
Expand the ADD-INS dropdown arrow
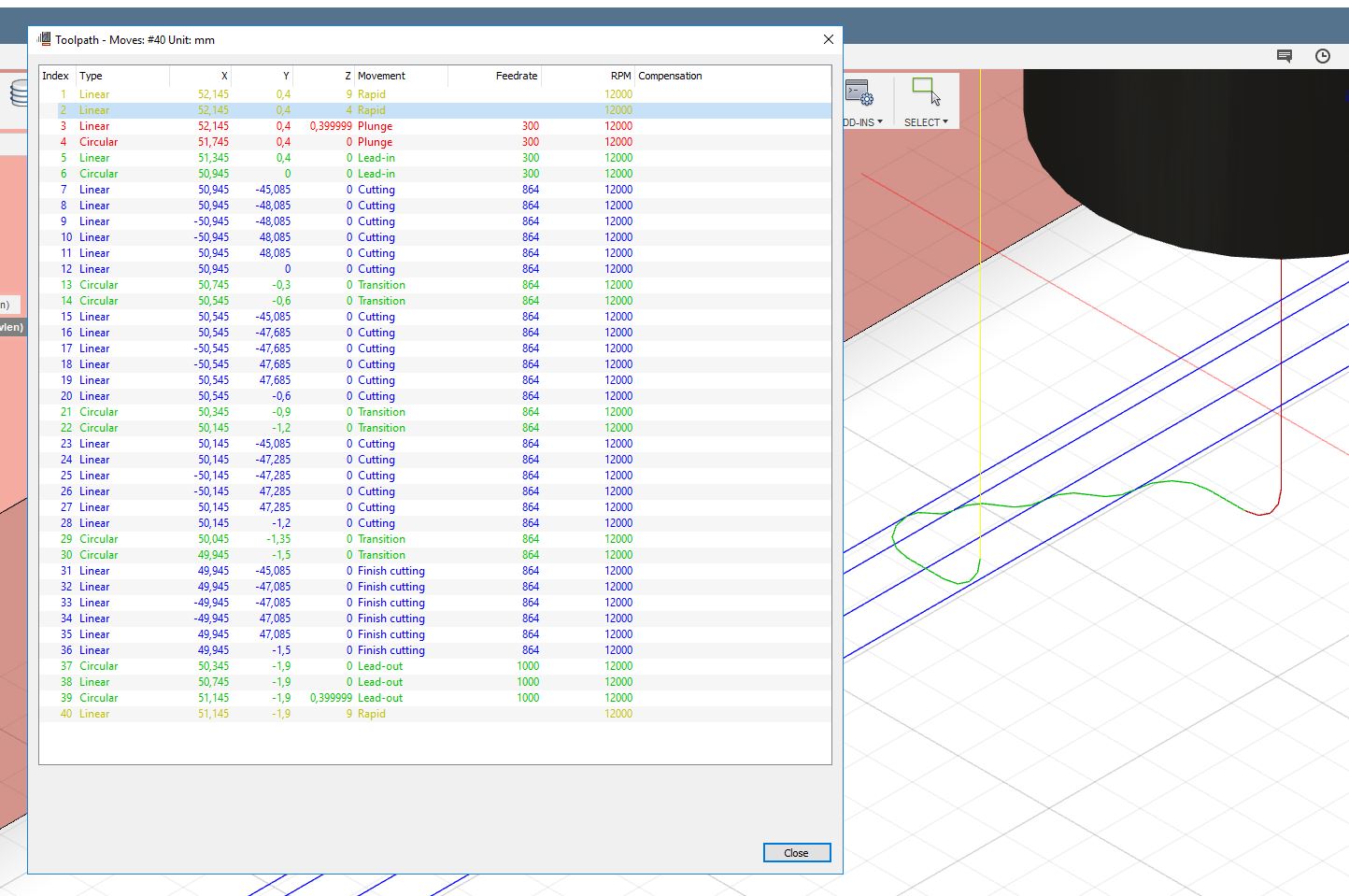click(879, 122)
